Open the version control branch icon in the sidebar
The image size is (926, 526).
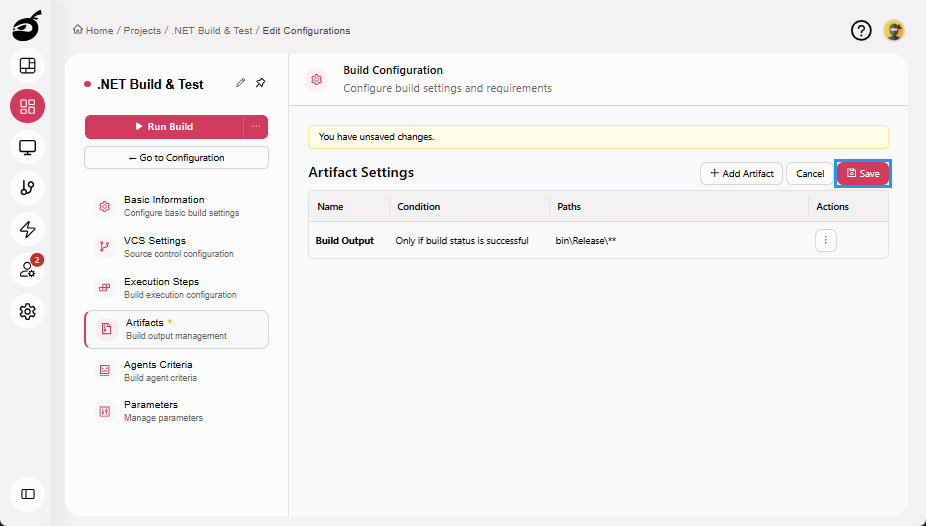coord(27,188)
